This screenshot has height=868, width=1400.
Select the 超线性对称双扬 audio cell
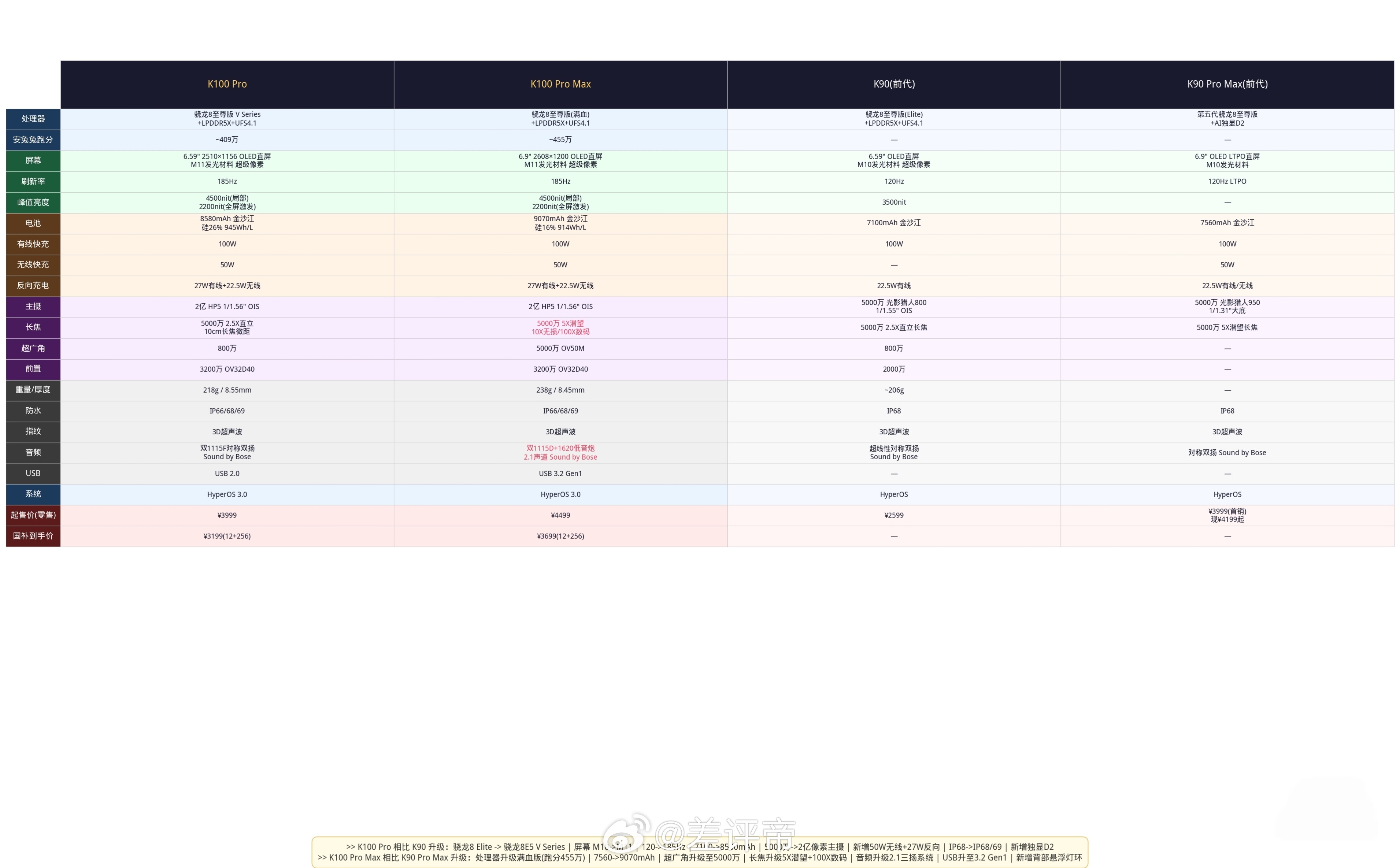894,453
